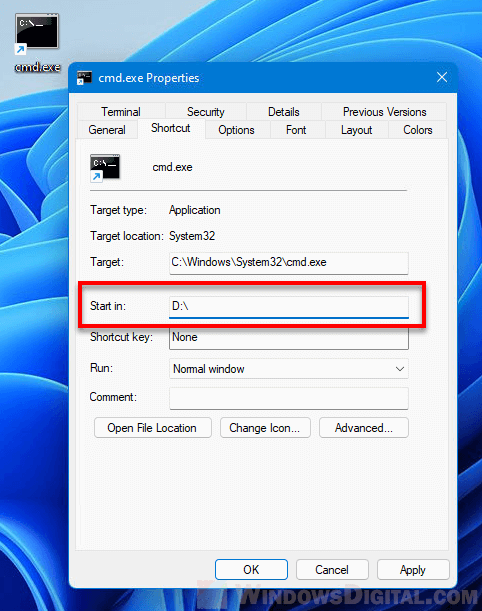
Task: Switch to the Font tab
Action: click(x=296, y=130)
